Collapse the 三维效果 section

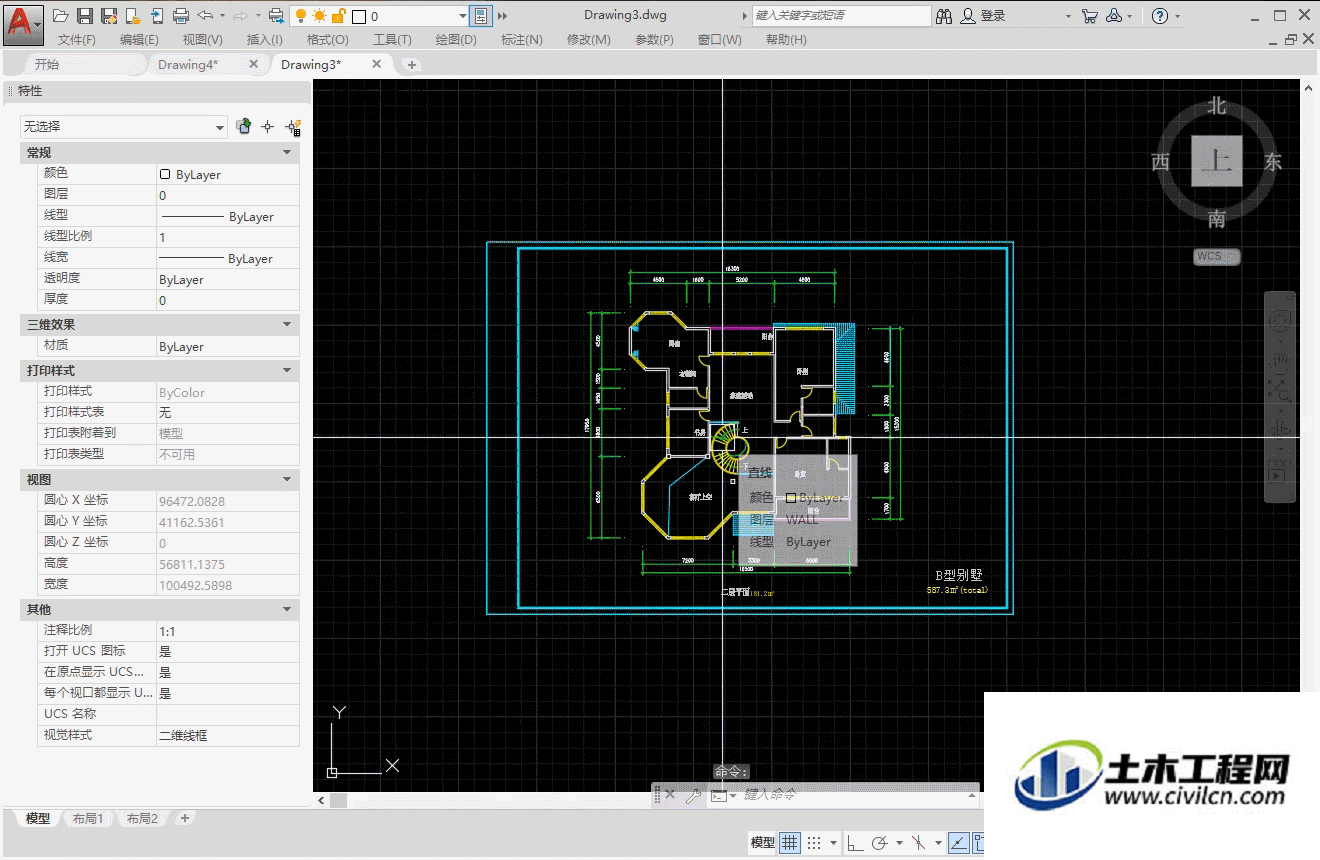[287, 325]
